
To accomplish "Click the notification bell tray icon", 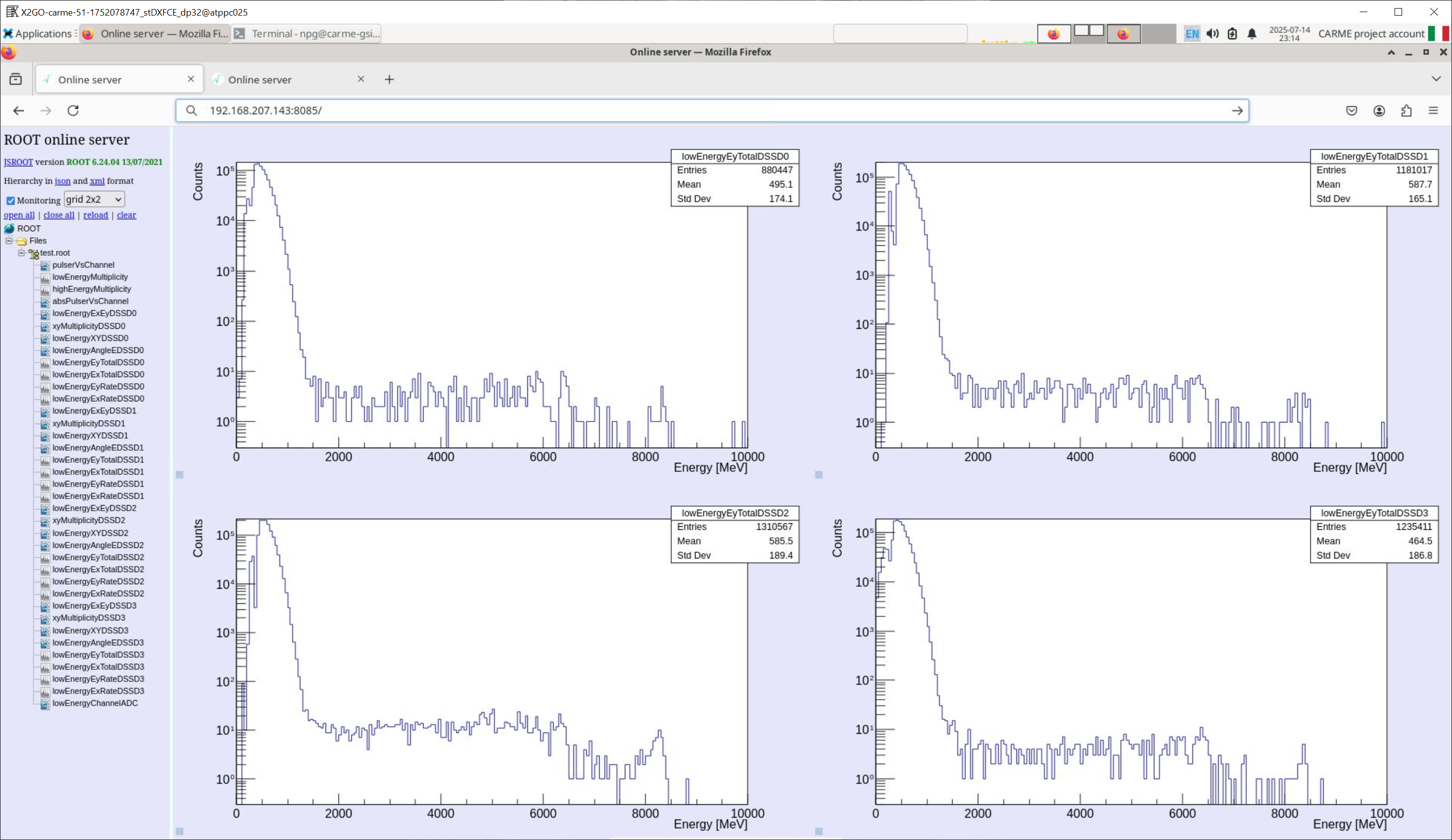I will 1251,33.
